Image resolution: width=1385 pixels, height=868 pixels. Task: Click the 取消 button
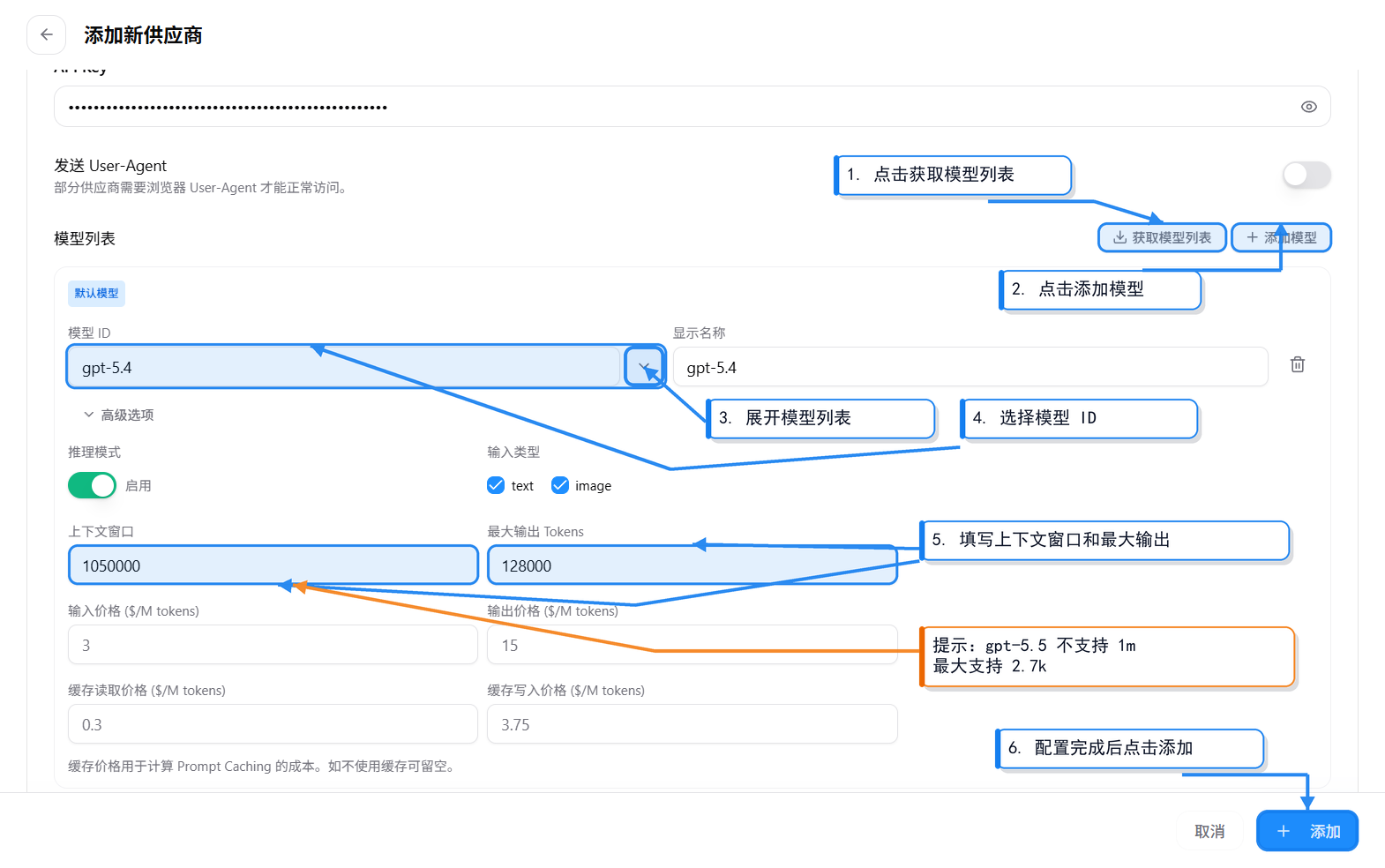coord(1209,831)
